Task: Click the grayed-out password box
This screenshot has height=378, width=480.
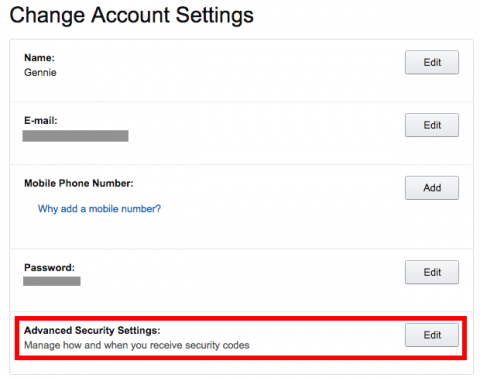Action: (x=52, y=281)
